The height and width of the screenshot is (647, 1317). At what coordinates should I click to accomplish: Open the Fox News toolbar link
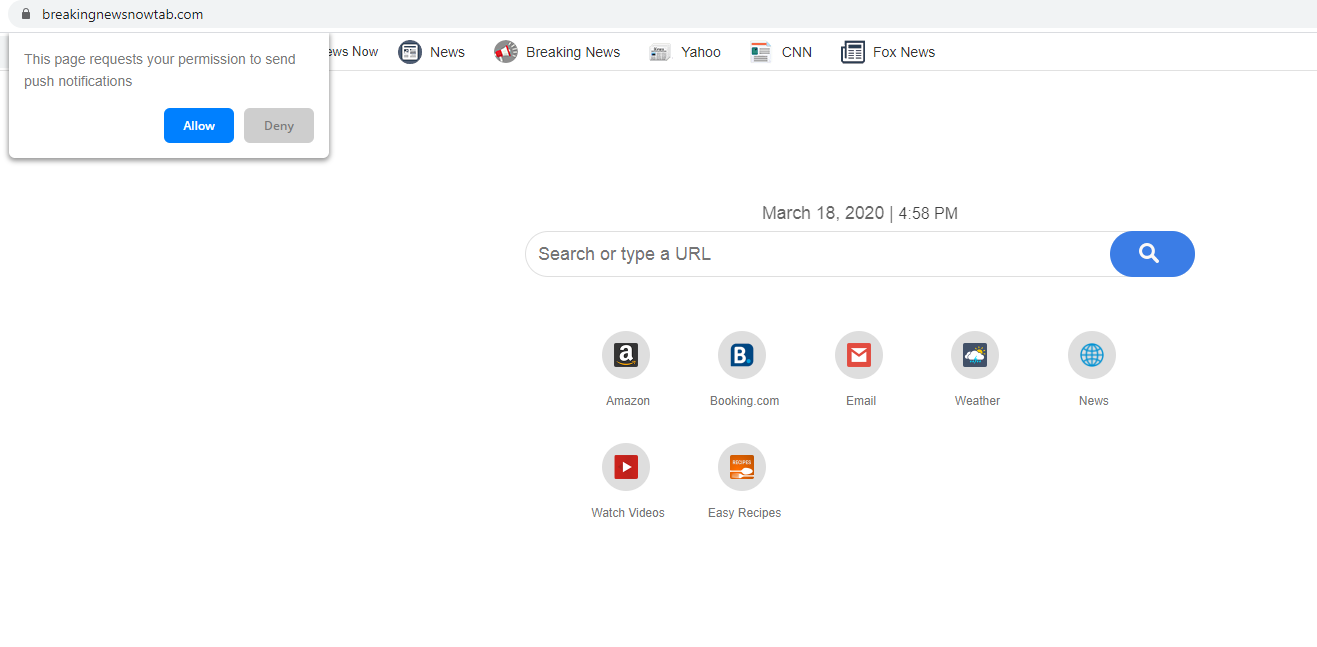pyautogui.click(x=904, y=52)
